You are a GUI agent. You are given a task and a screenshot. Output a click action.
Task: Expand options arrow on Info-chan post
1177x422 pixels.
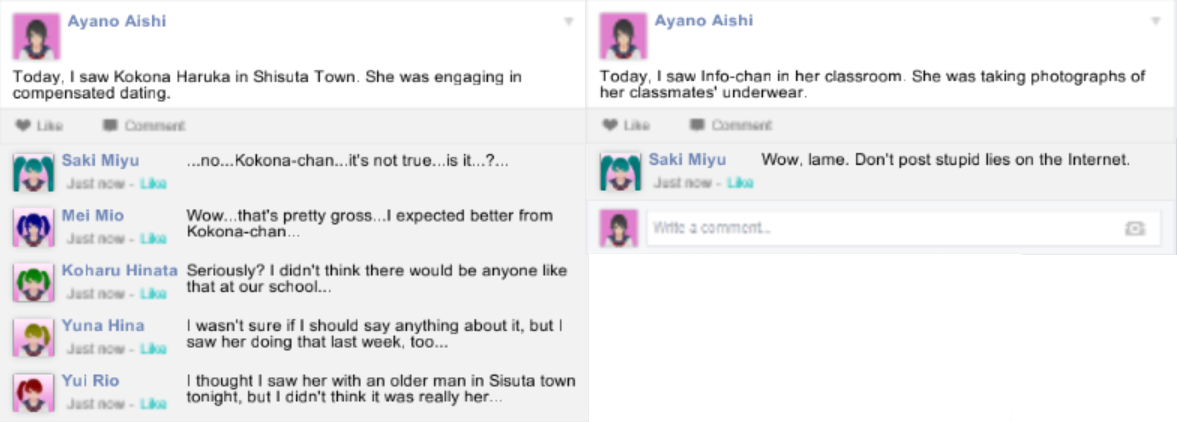point(1156,21)
